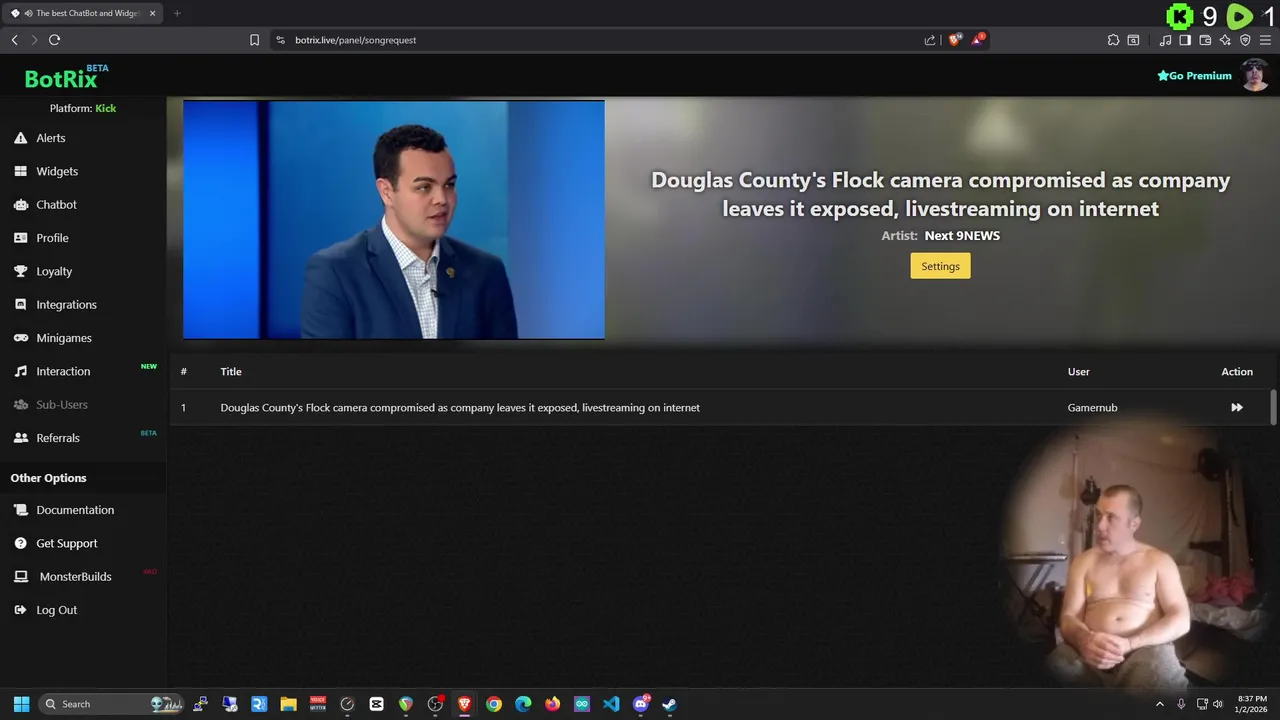Go back in the browser
Image resolution: width=1280 pixels, height=720 pixels.
[x=14, y=40]
